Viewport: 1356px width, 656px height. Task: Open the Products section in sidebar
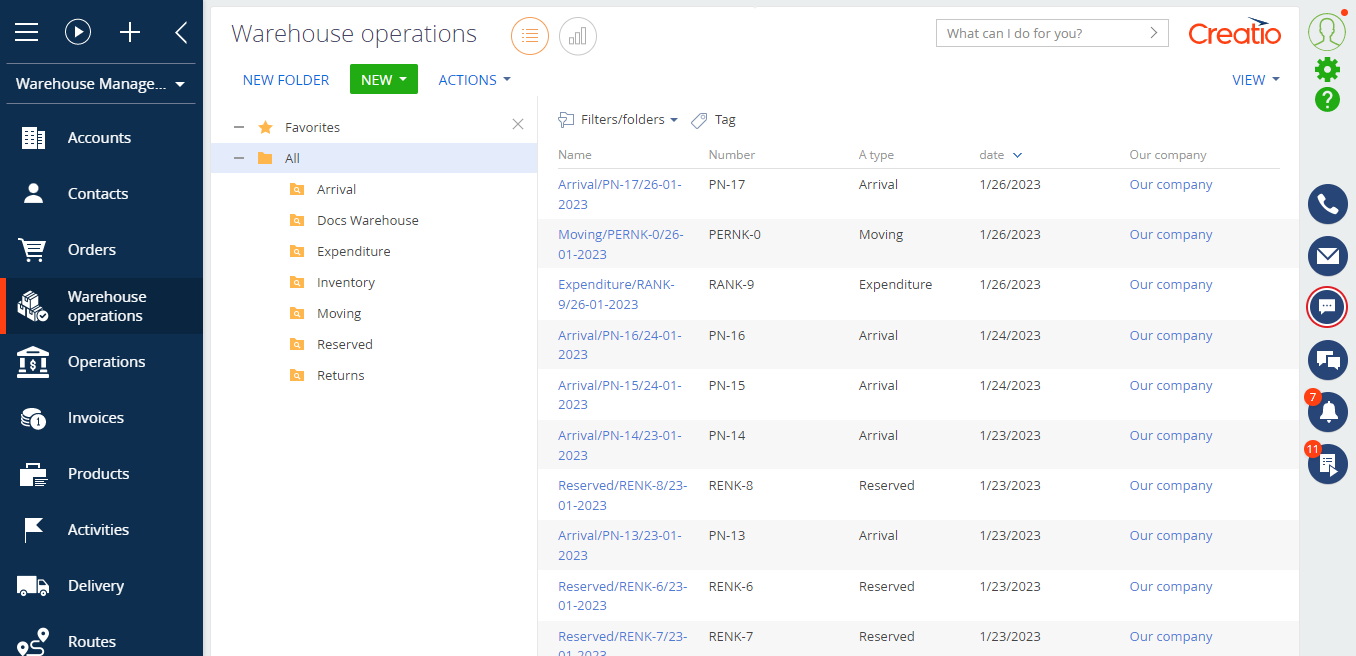[98, 474]
